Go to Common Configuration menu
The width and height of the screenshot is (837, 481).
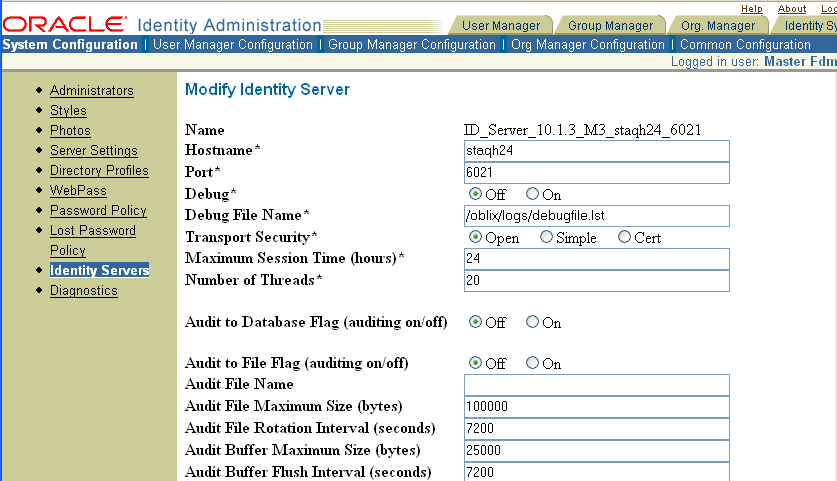(745, 45)
